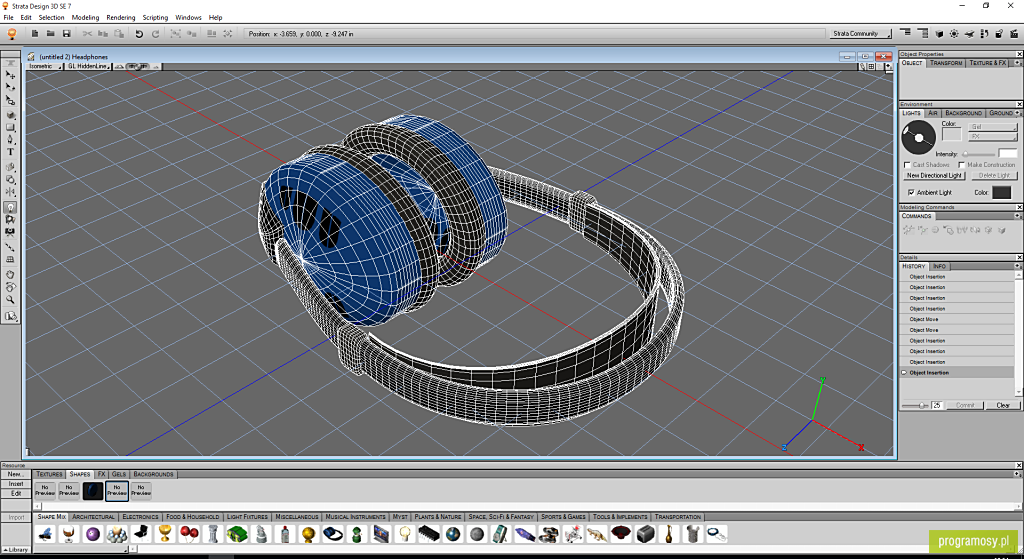Toggle the Cast Shadows checkbox

coord(907,165)
